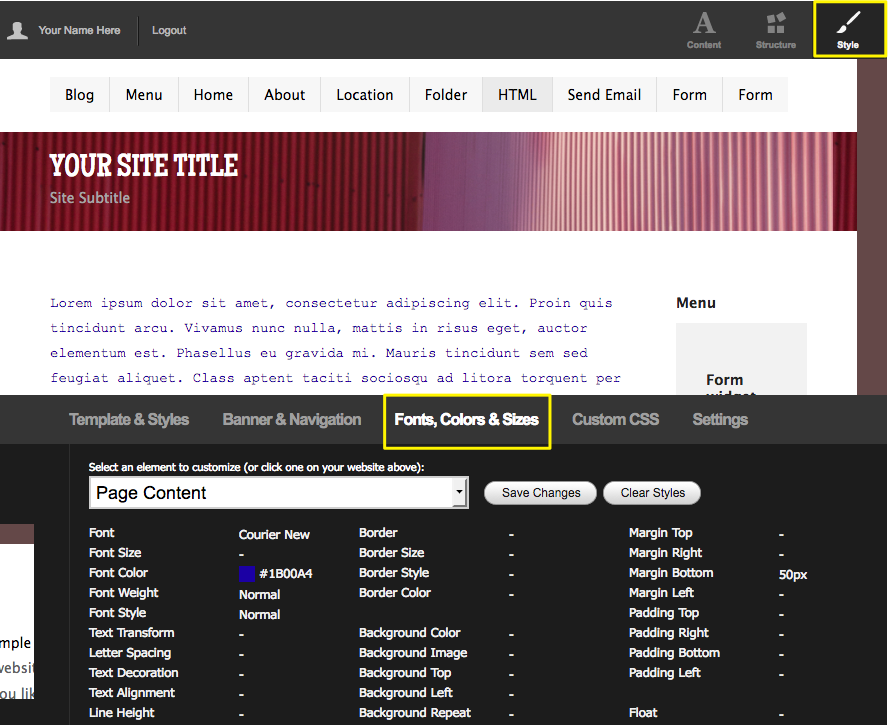
Task: Switch to Template & Styles tab
Action: 129,420
